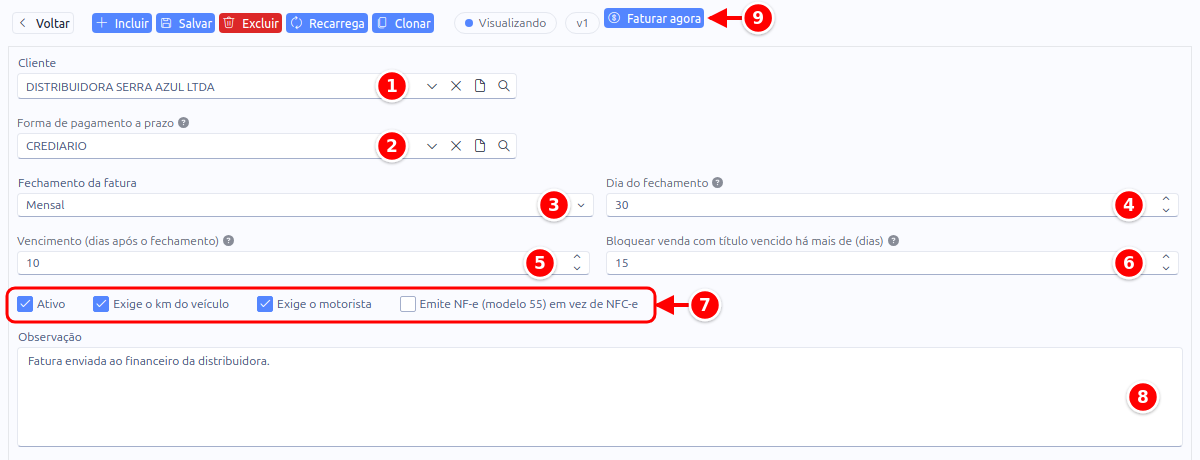Click the Incluir button

click(122, 22)
